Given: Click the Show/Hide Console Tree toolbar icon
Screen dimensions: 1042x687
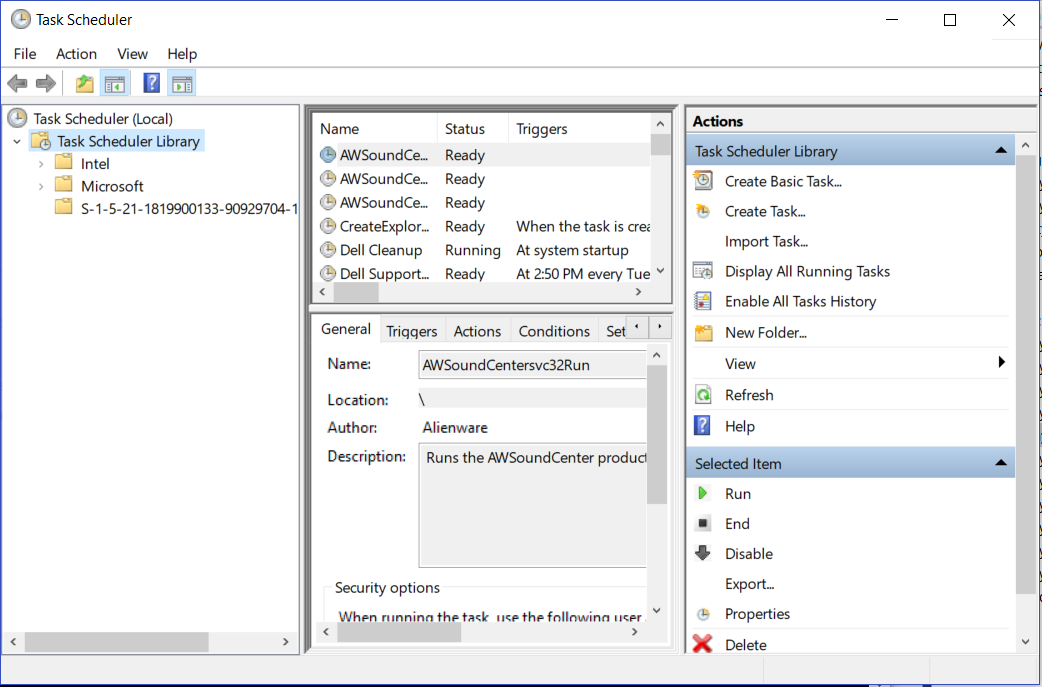Looking at the screenshot, I should pyautogui.click(x=114, y=84).
